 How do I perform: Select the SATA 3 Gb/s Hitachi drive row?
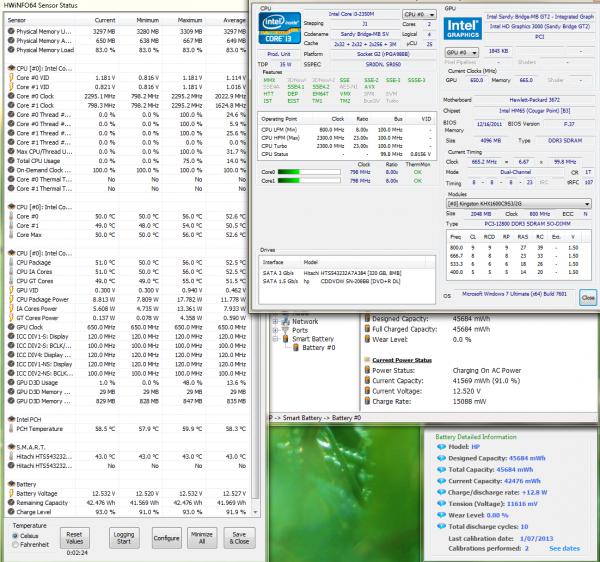346,273
